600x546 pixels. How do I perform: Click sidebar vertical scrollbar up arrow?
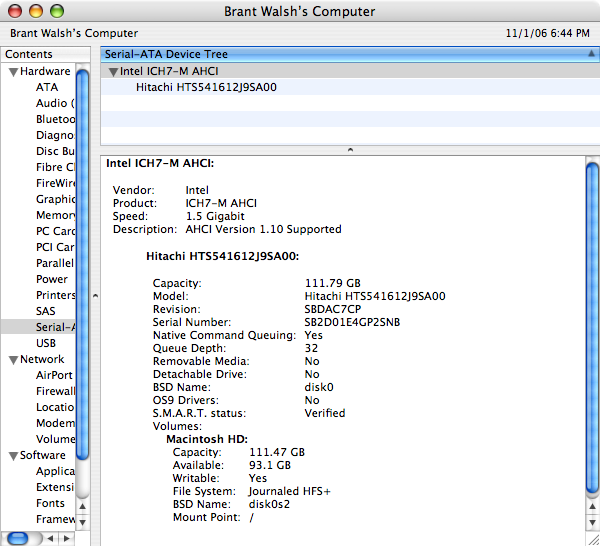[82, 507]
